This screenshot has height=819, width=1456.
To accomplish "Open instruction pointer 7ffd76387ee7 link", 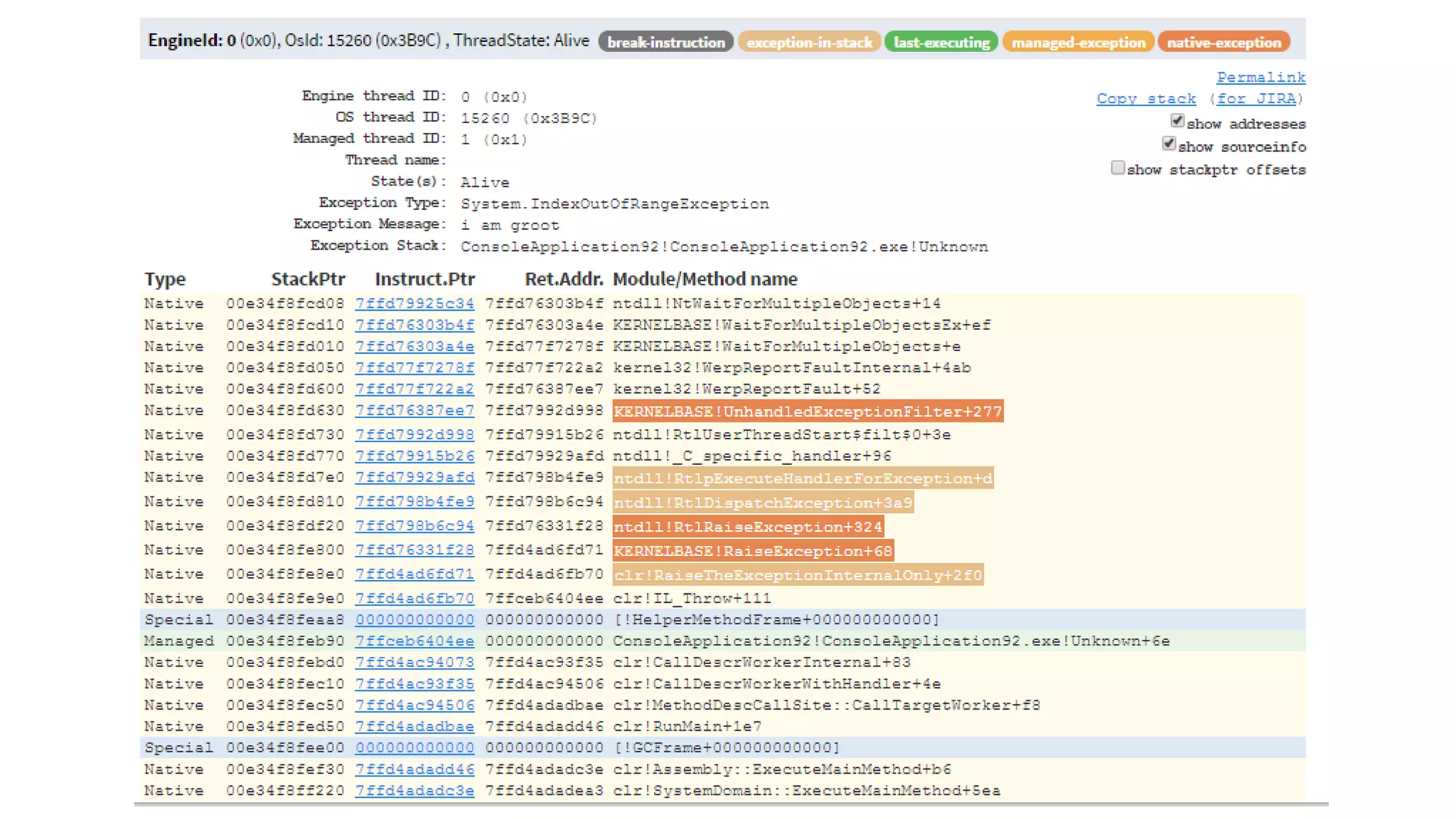I will [414, 410].
